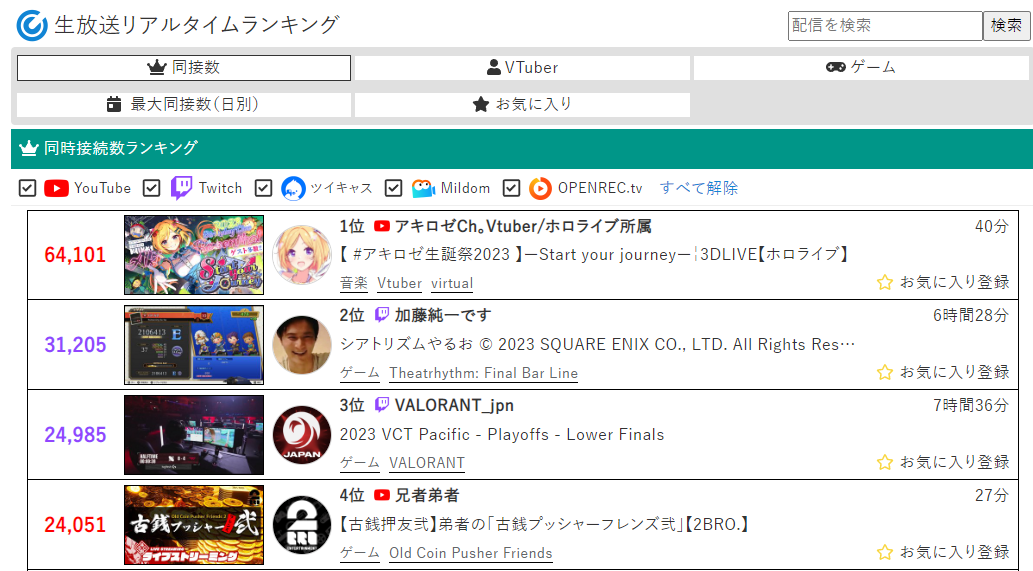Open the 生放送リアルタイムランキング title link
The image size is (1033, 571).
click(x=196, y=25)
